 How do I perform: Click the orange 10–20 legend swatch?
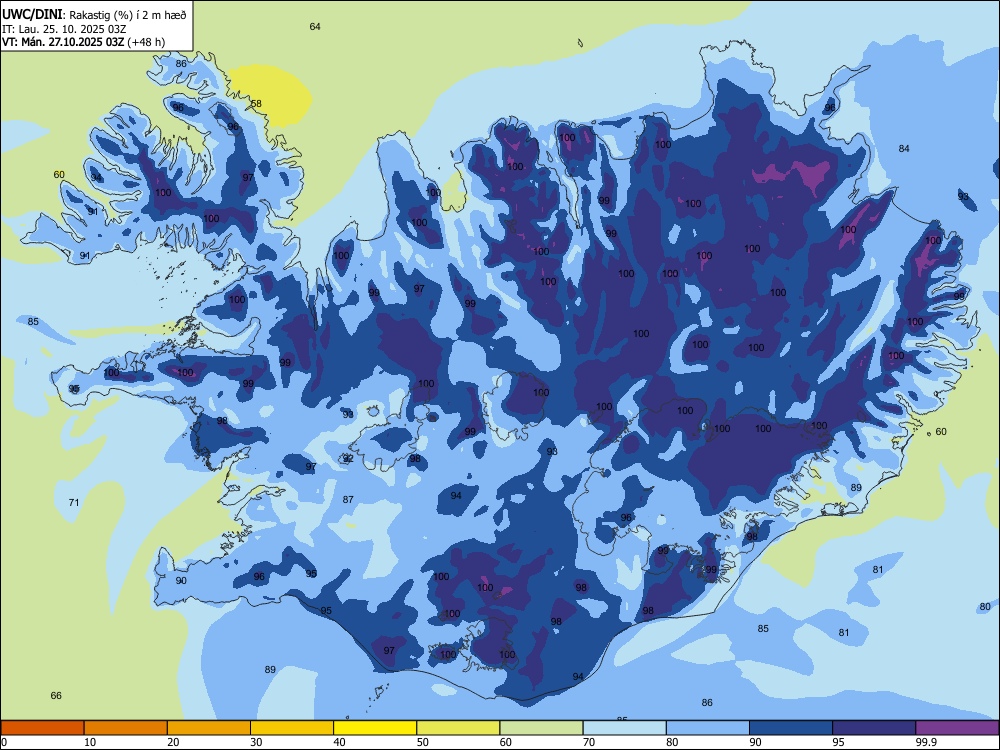tap(126, 728)
